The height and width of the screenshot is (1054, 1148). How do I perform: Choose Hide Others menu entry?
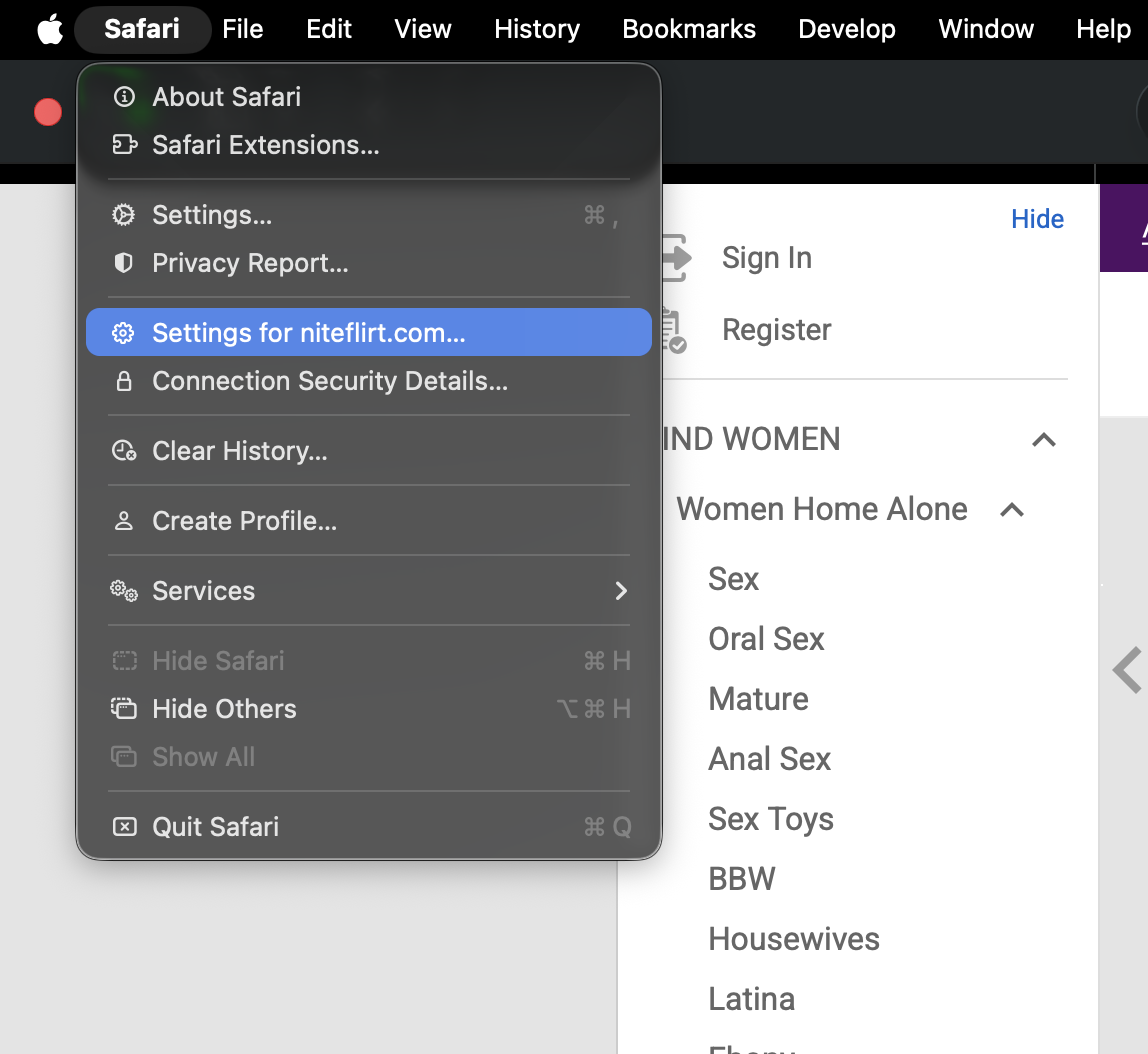point(369,709)
